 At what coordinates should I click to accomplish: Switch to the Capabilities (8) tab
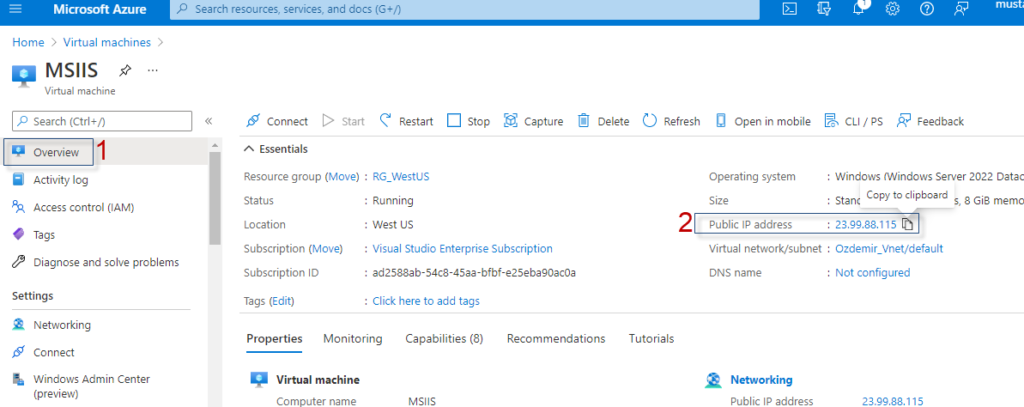[x=444, y=338]
